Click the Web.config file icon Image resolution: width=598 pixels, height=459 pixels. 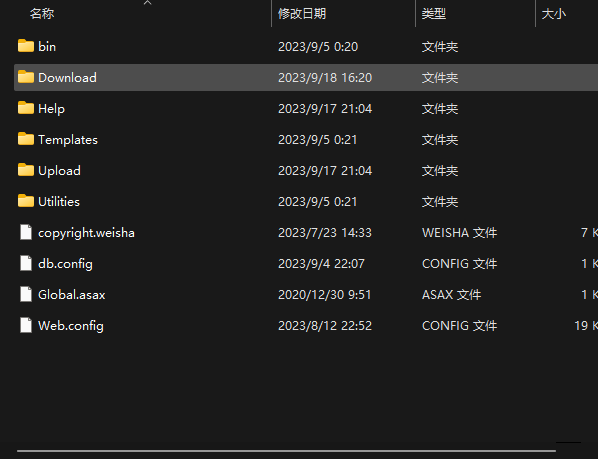26,325
